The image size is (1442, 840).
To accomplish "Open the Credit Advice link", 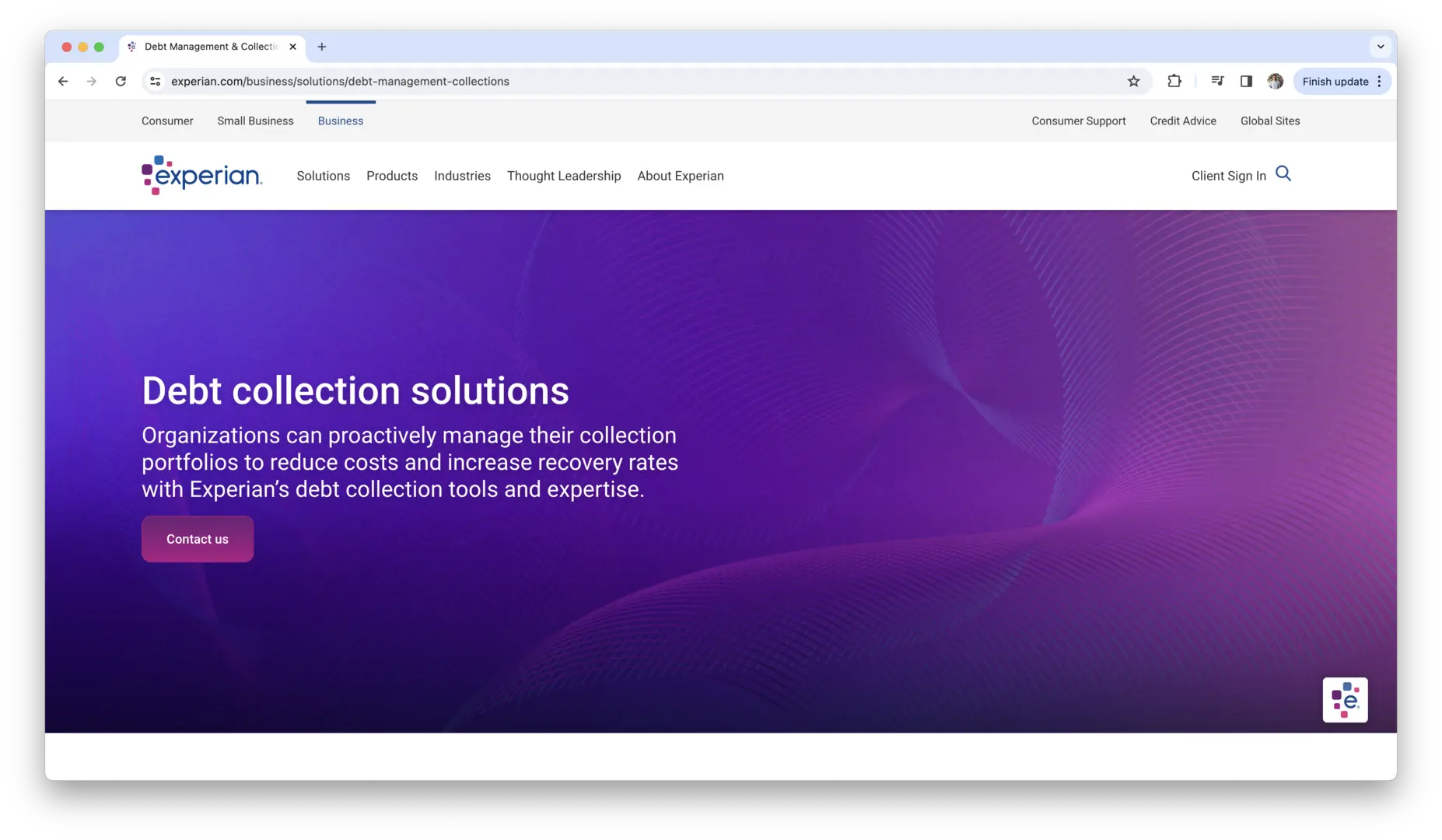I will click(x=1183, y=121).
